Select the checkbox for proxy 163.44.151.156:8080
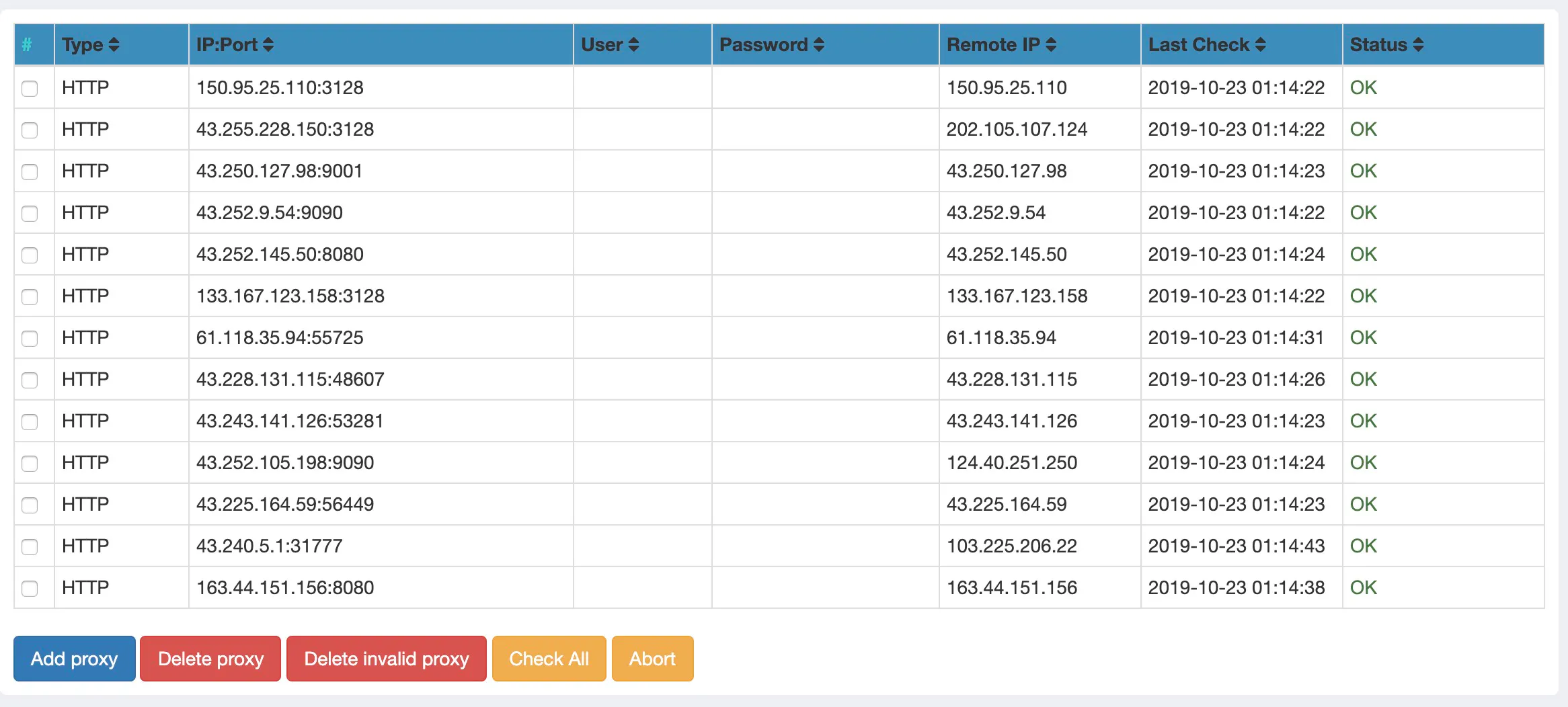 pos(30,588)
